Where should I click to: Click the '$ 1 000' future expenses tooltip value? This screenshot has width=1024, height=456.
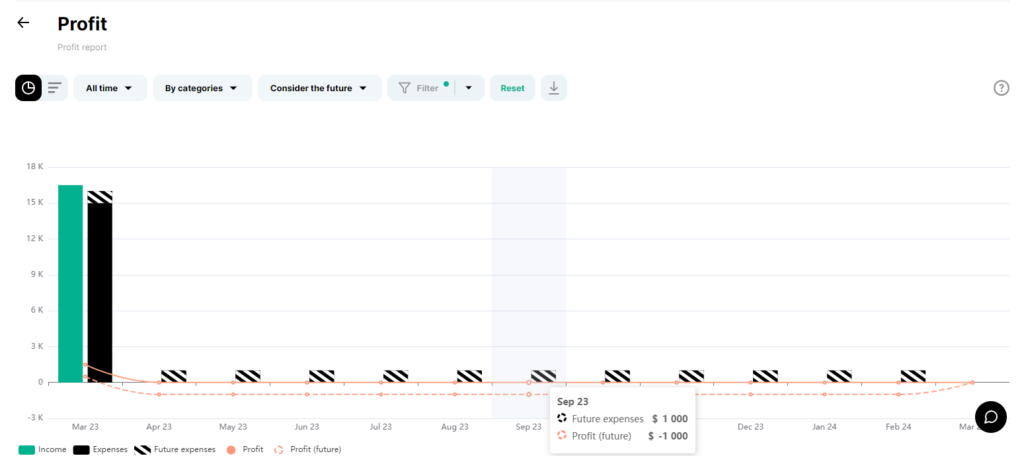669,419
